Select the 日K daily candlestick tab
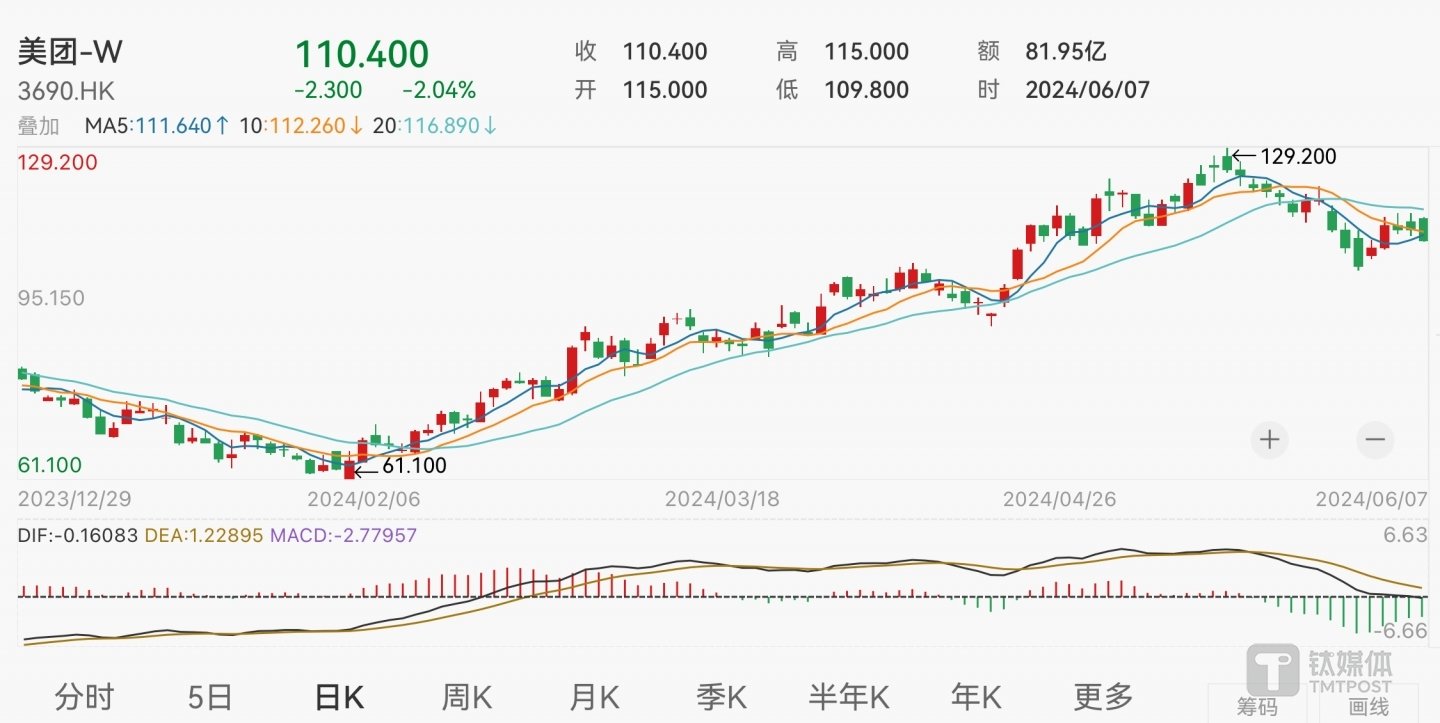This screenshot has height=723, width=1440. [x=338, y=696]
